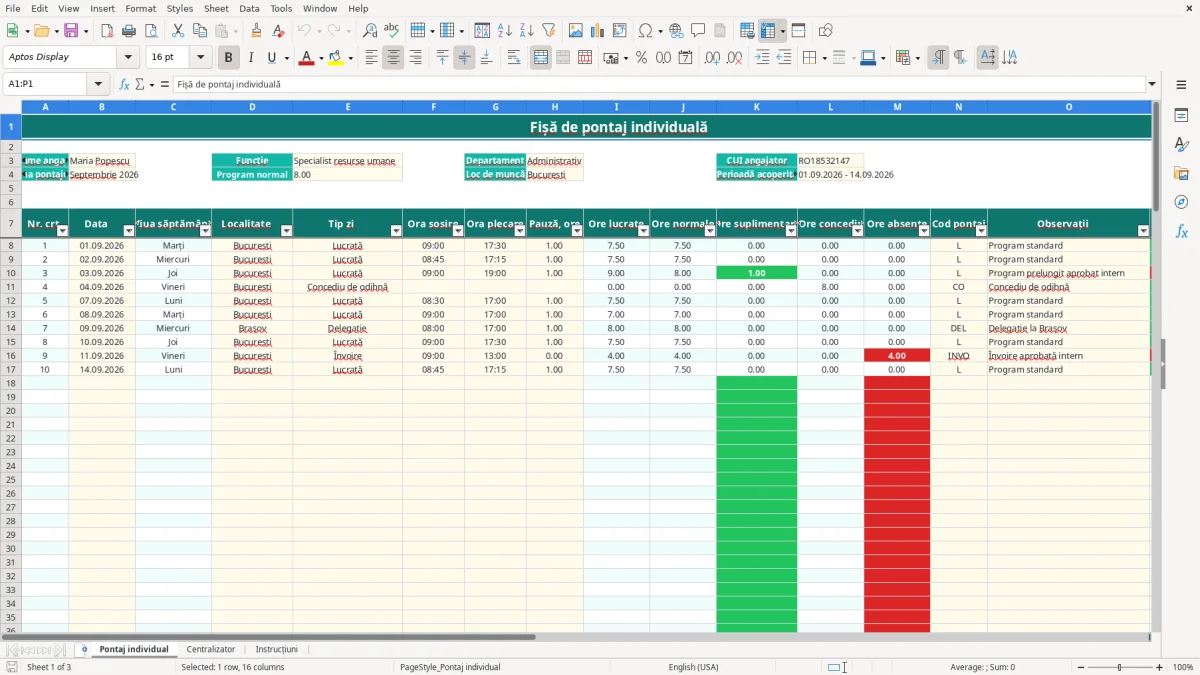
Task: Open Find and Replace
Action: (370, 31)
